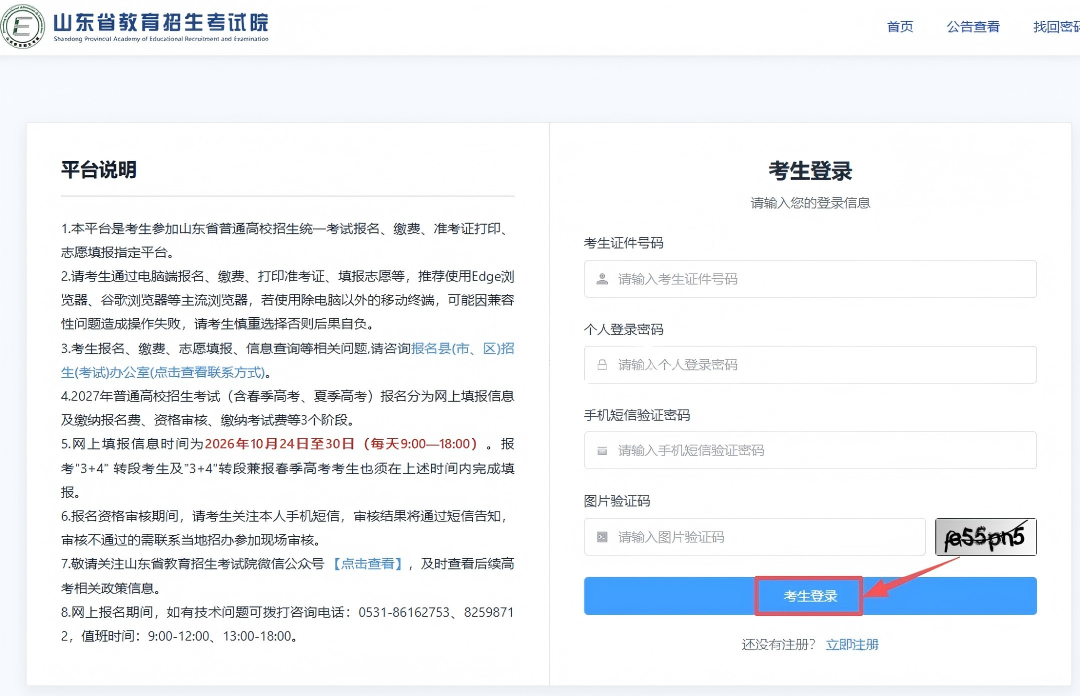The image size is (1080, 696).
Task: Click the 考生证件号码 field label
Action: (623, 243)
